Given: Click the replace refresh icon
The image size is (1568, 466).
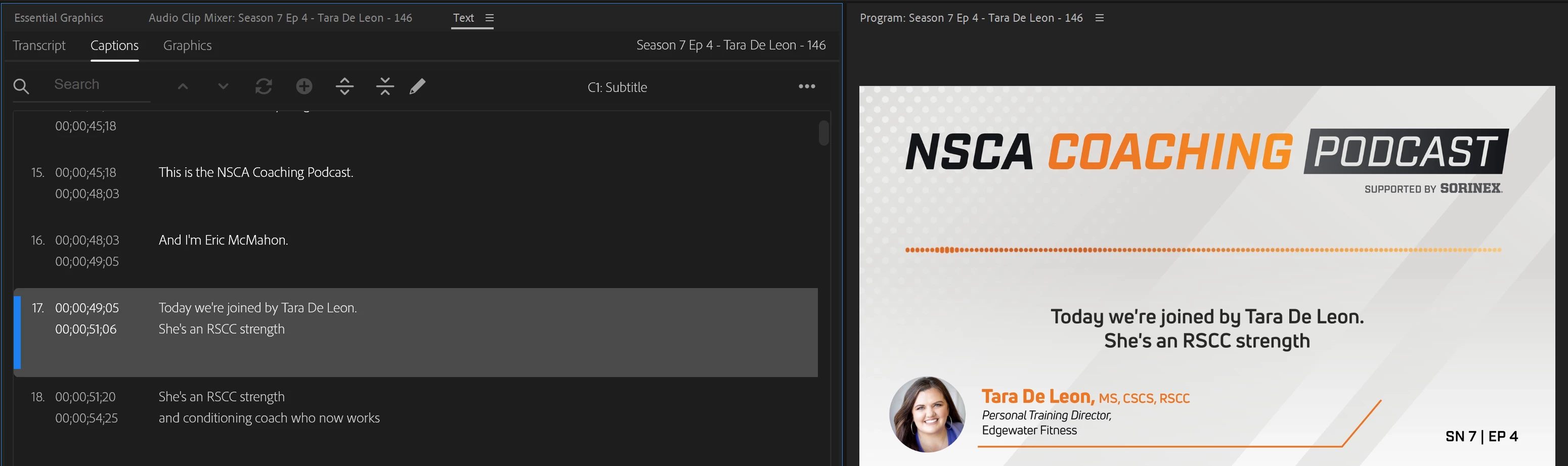Looking at the screenshot, I should coord(264,86).
